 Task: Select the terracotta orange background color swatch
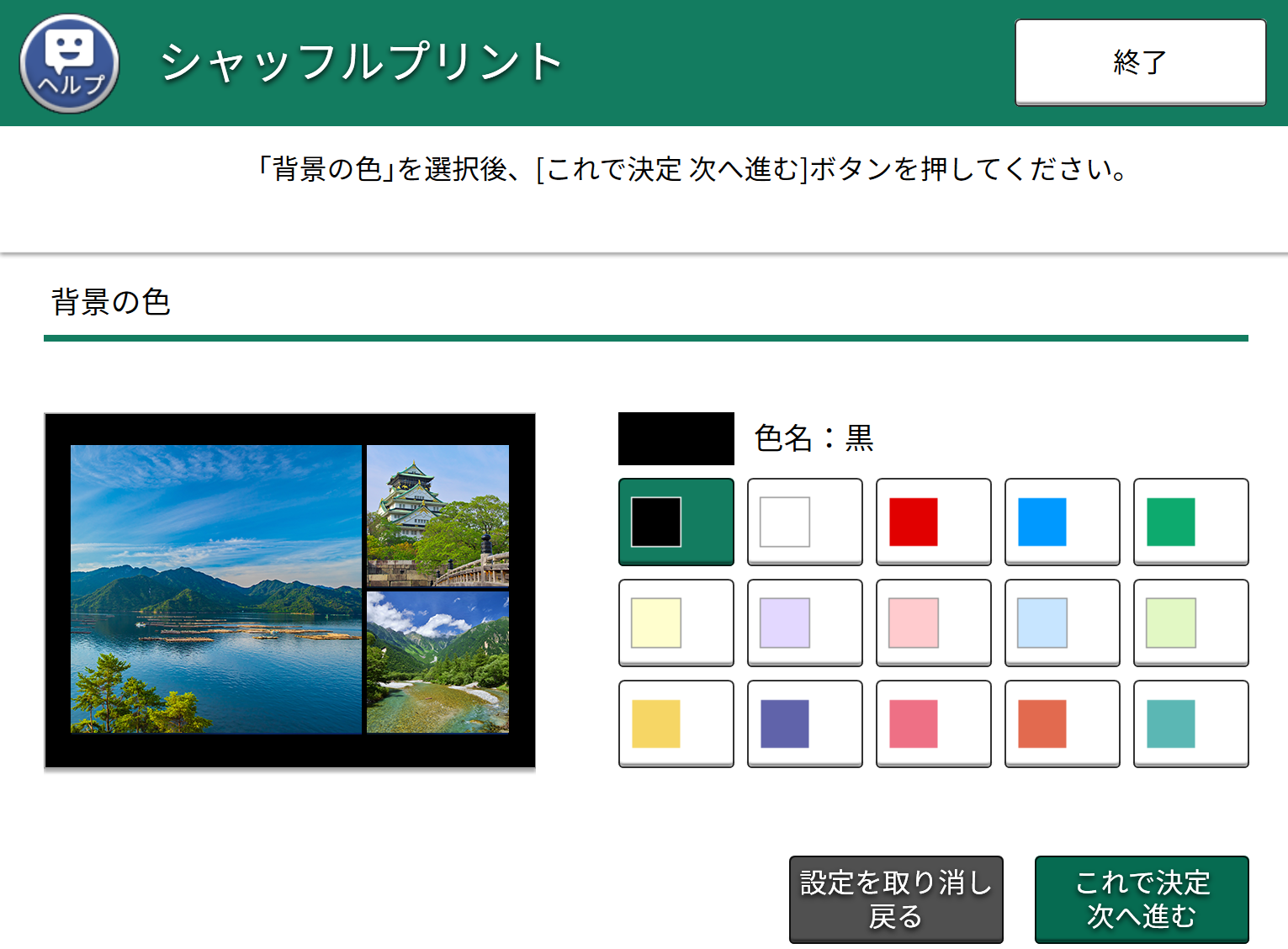coord(1062,724)
